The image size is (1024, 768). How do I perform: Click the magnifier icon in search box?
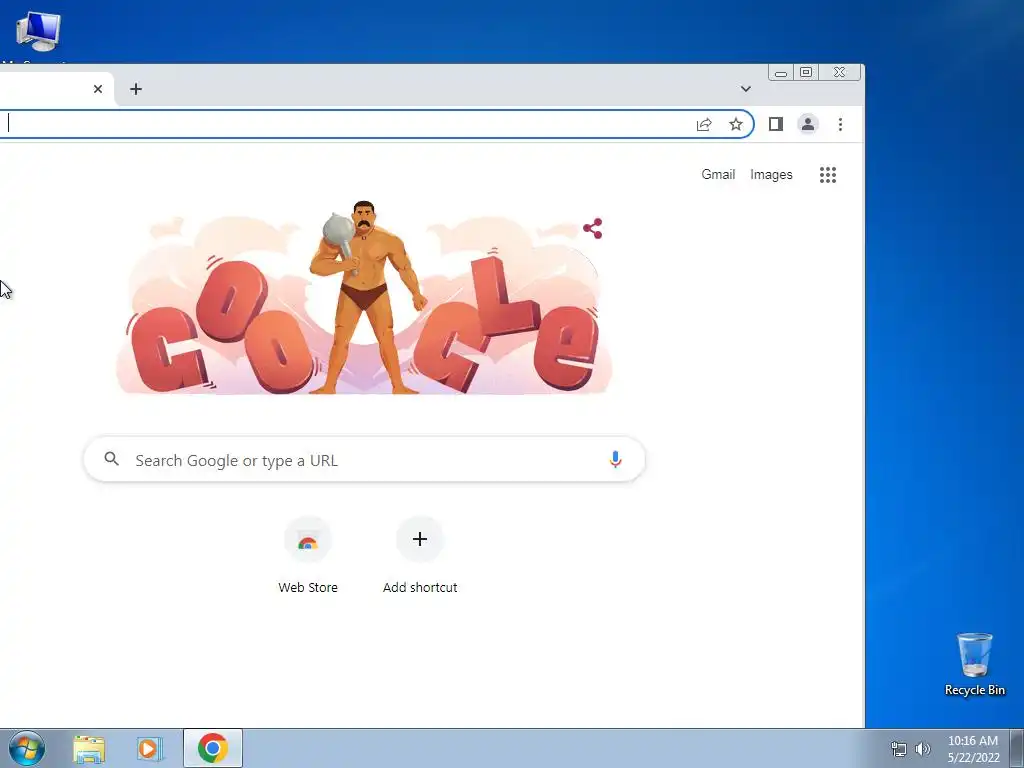[112, 459]
